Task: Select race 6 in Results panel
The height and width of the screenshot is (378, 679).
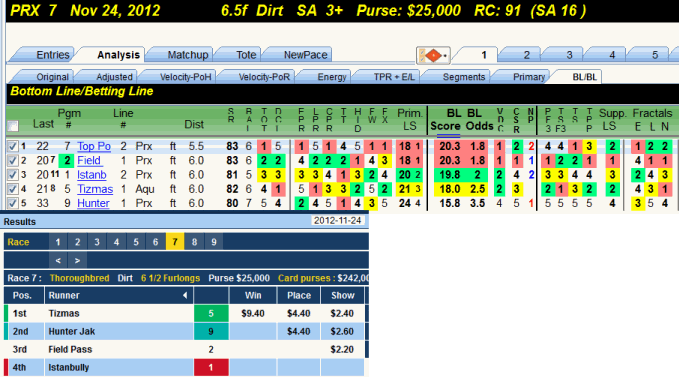Action: tap(155, 242)
